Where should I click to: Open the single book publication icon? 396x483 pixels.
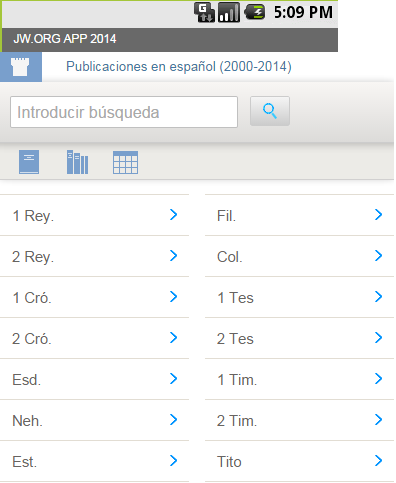point(29,162)
